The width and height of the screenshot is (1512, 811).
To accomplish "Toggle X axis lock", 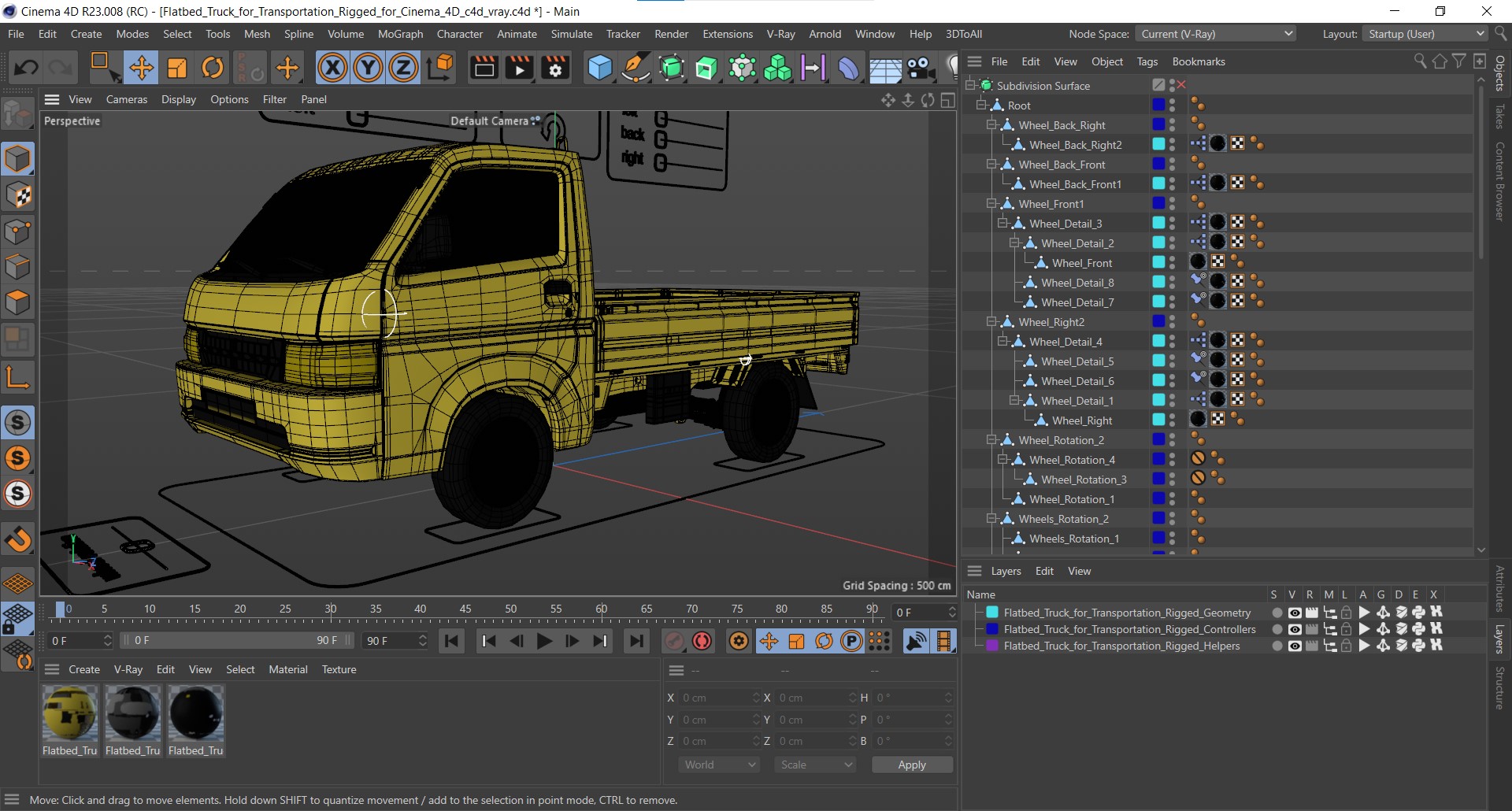I will (x=332, y=68).
